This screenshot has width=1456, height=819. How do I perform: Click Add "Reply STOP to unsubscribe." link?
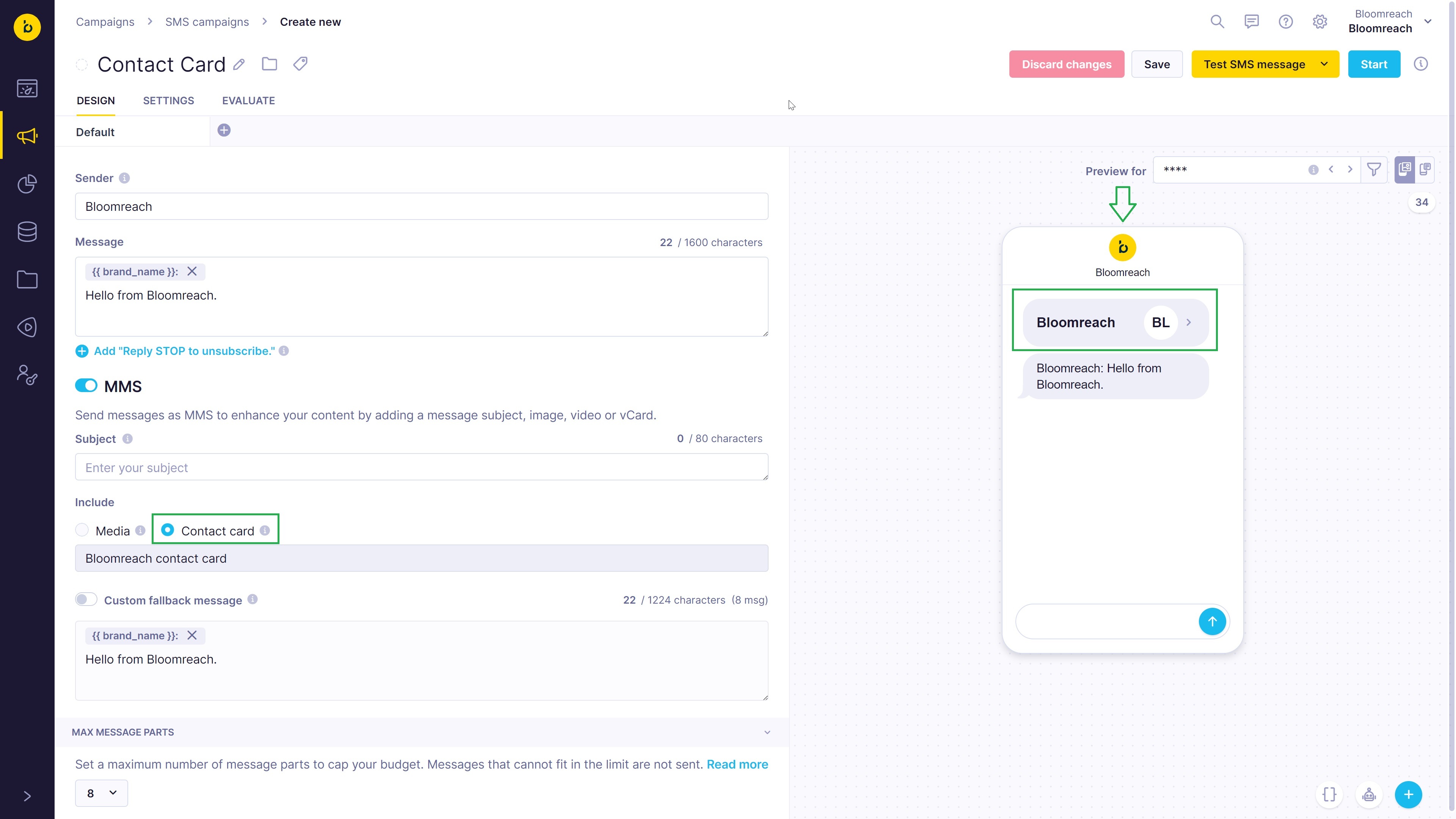[x=184, y=351]
